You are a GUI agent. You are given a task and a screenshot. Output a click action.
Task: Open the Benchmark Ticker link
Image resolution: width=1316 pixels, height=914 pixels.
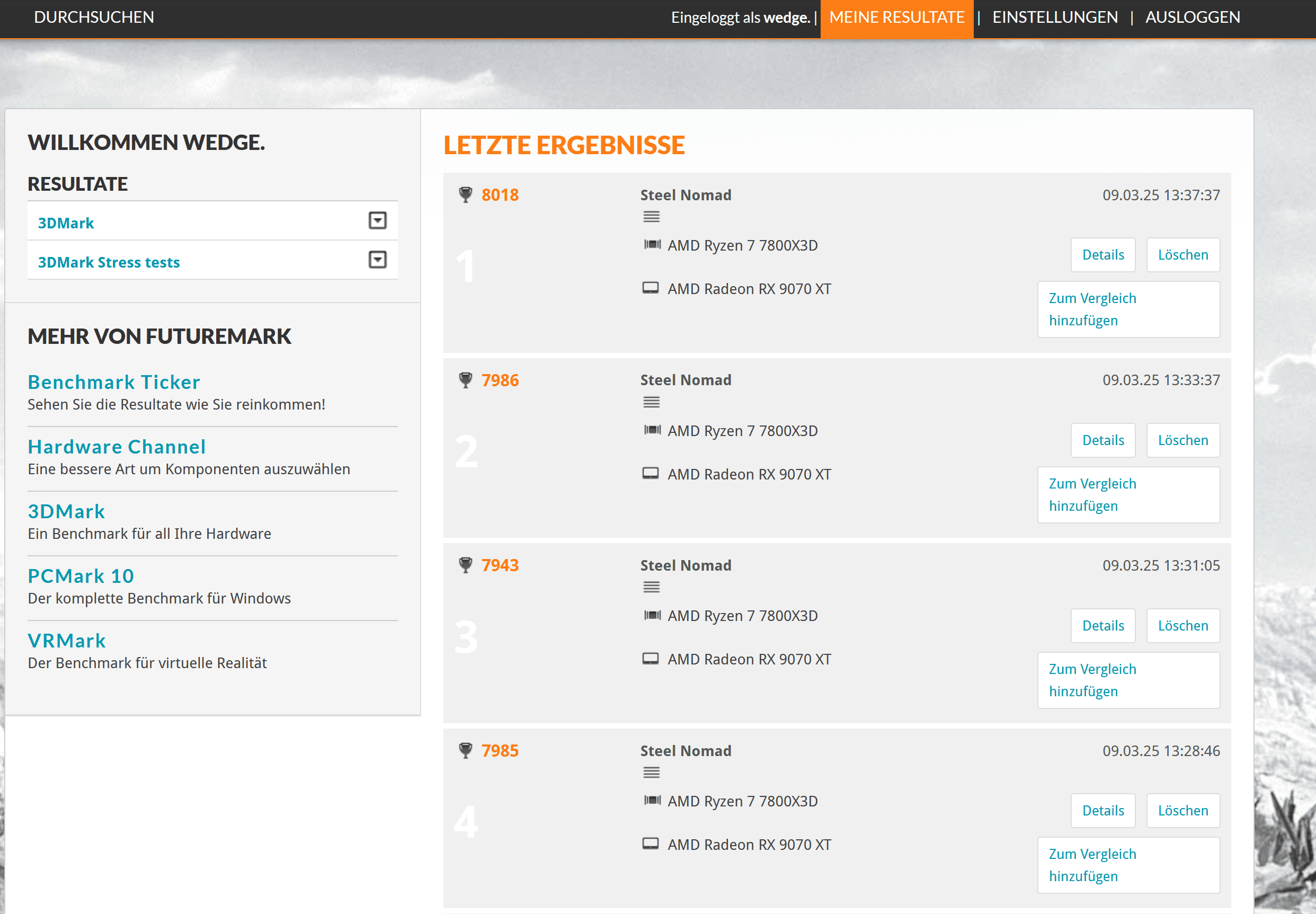point(114,382)
